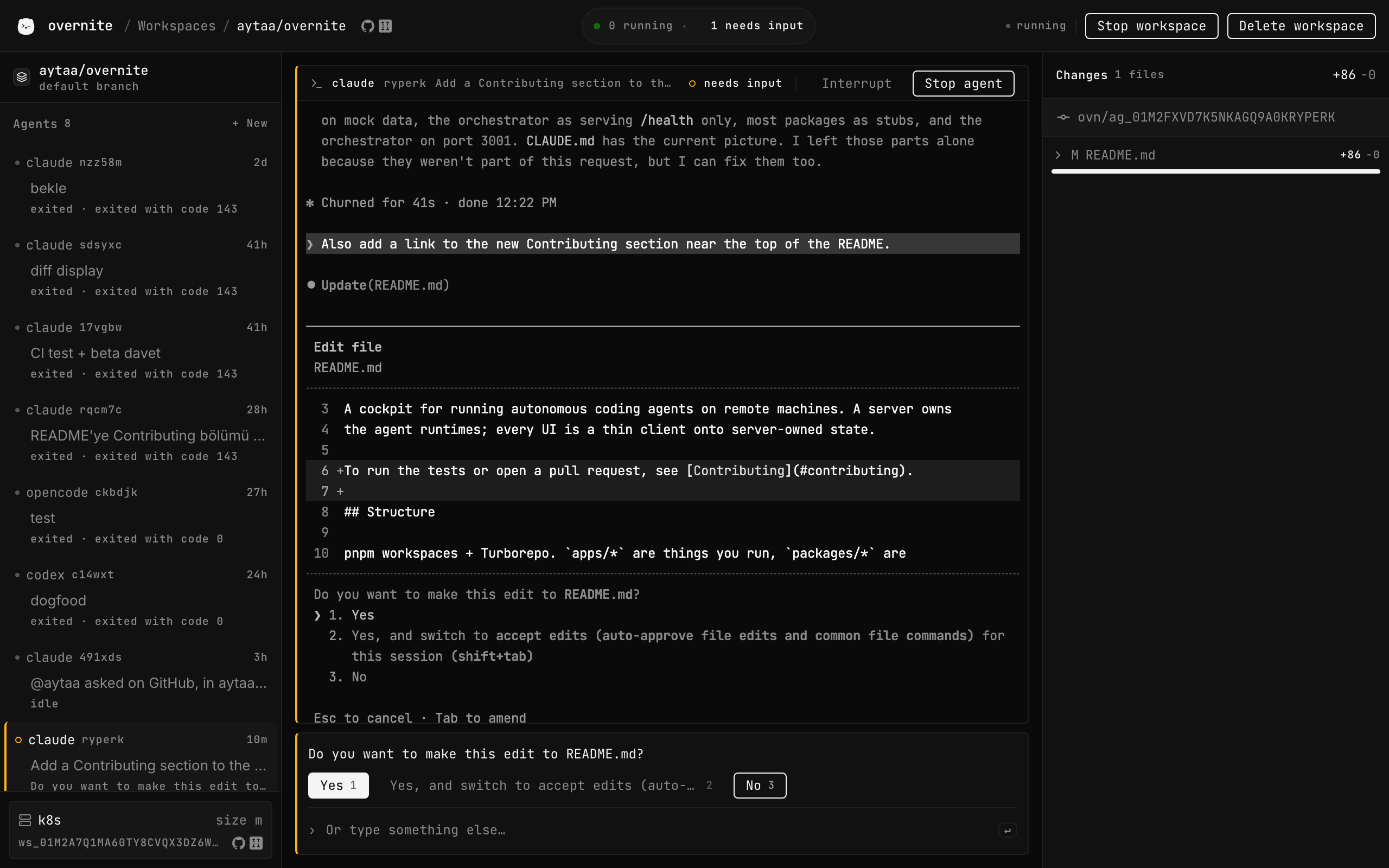Click 'size m' in the k8s card
The height and width of the screenshot is (868, 1389).
coord(239,820)
